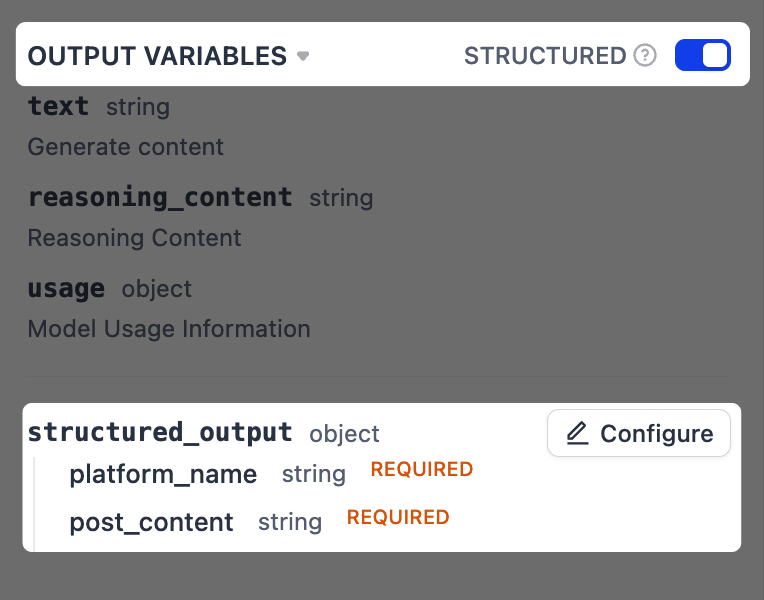Select the reasoning_content variable name
The height and width of the screenshot is (600, 764).
pyautogui.click(x=160, y=197)
